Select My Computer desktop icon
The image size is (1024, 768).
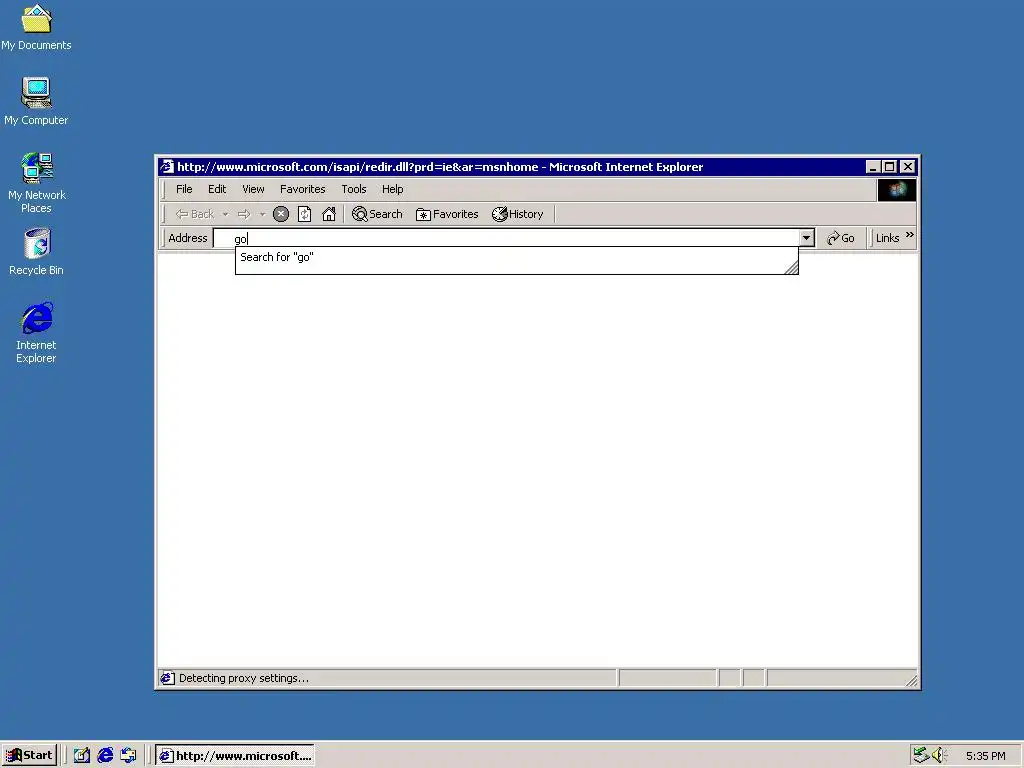(36, 101)
